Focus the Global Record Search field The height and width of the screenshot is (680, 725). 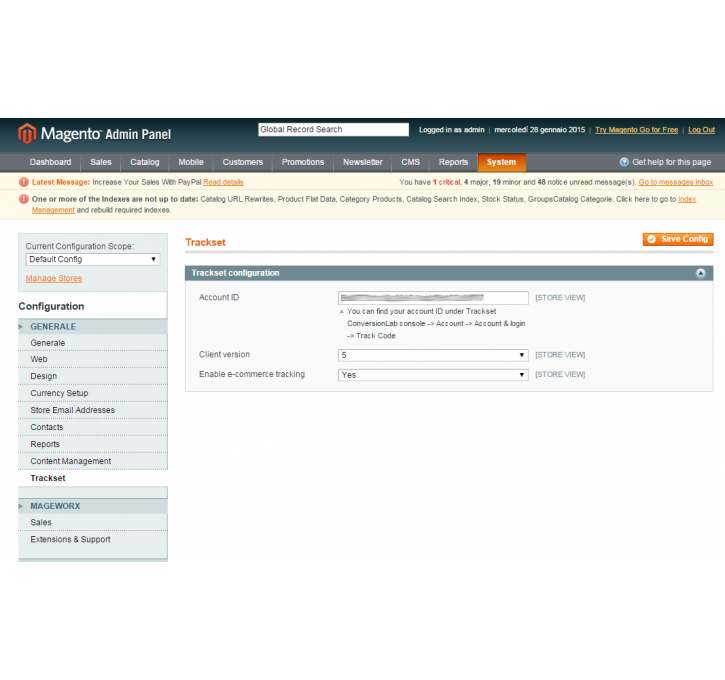[x=333, y=129]
